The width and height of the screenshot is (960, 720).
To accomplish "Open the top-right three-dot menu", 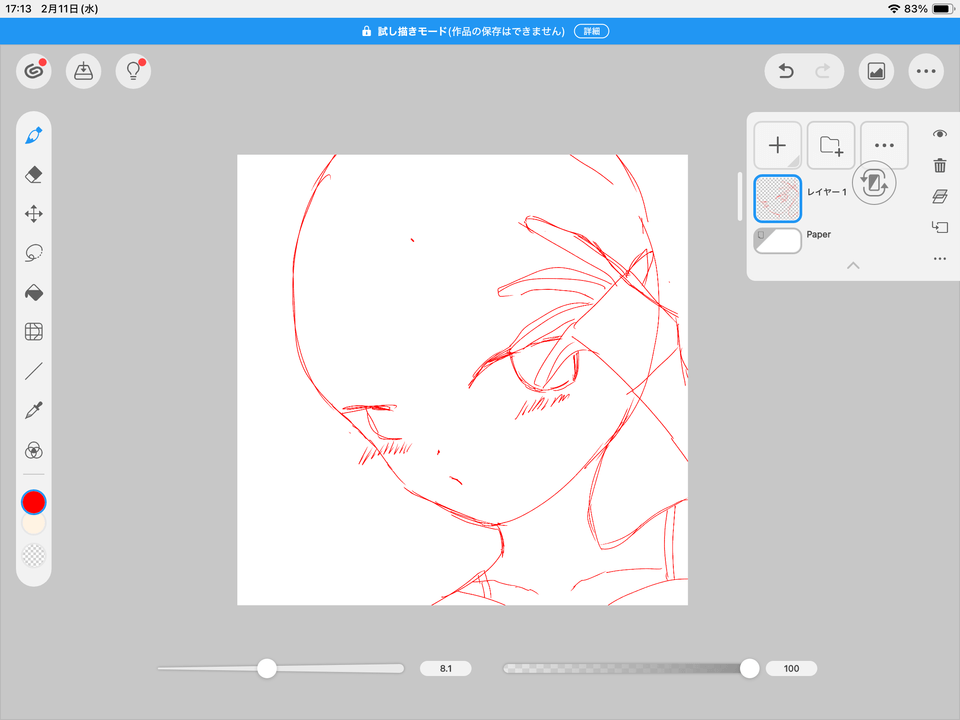I will [926, 71].
